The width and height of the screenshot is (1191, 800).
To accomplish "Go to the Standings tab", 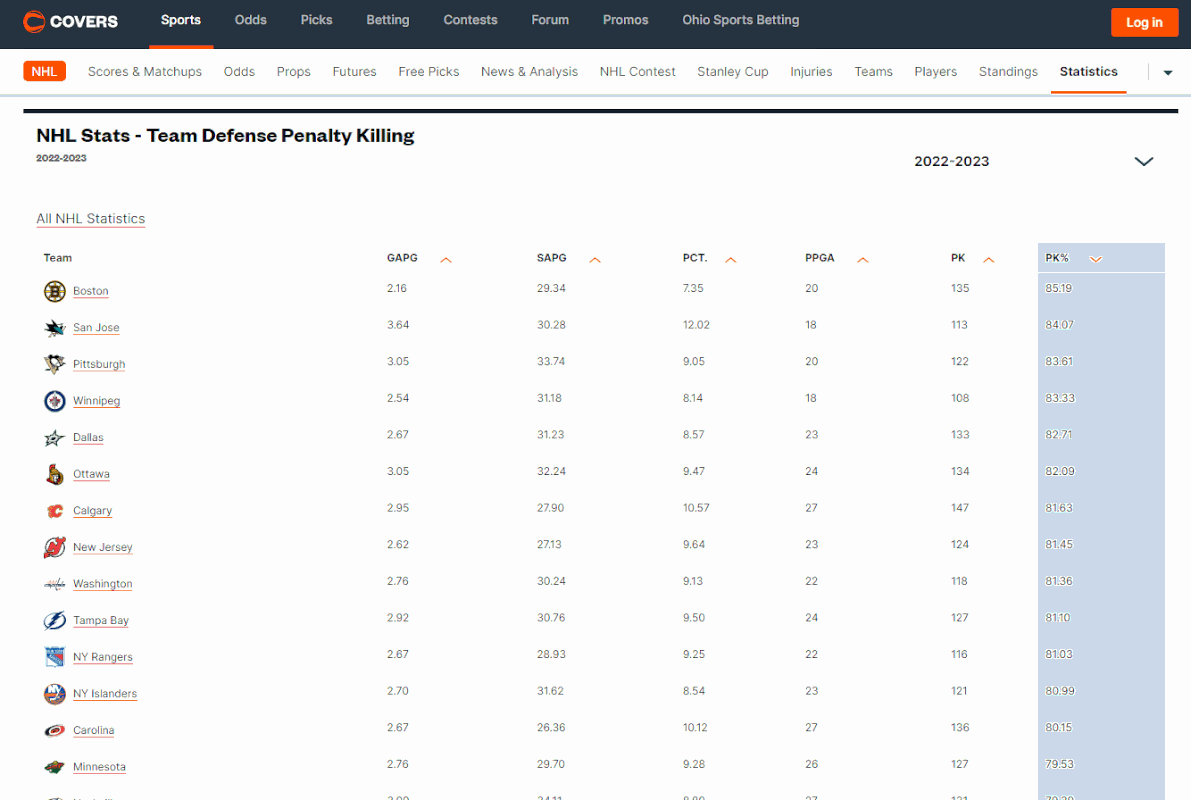I will tap(1008, 71).
